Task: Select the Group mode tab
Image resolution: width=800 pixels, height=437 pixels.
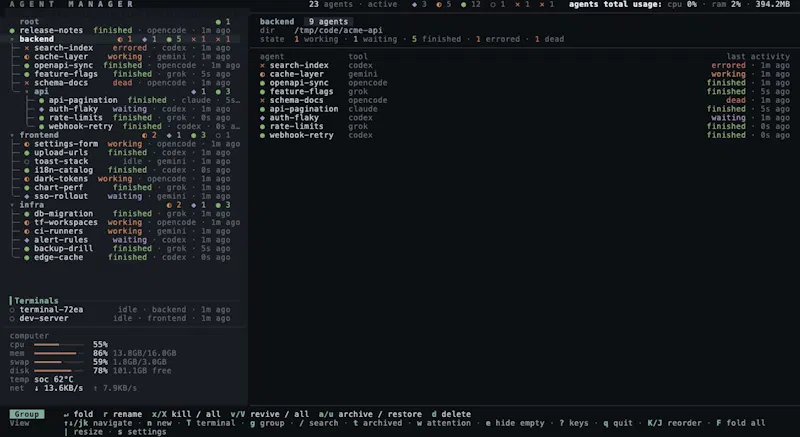Action: (27, 414)
